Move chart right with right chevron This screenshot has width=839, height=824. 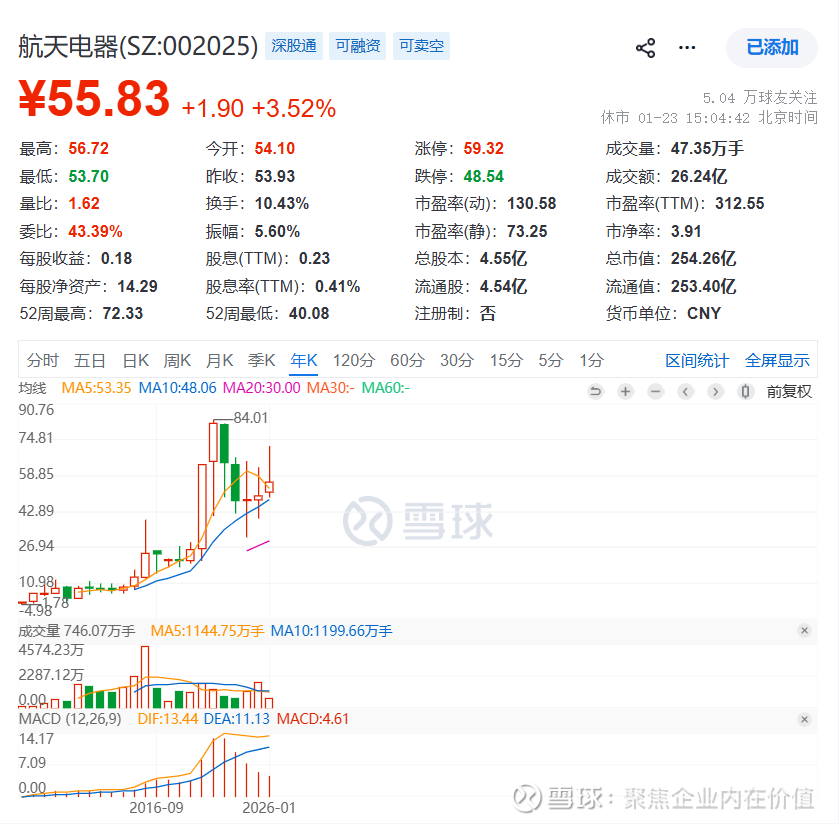click(715, 392)
